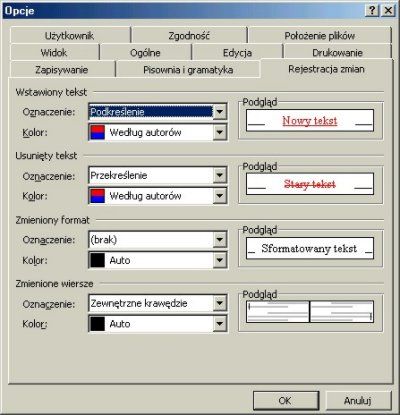Click the Anuluj button
400x415 pixels.
click(x=358, y=400)
